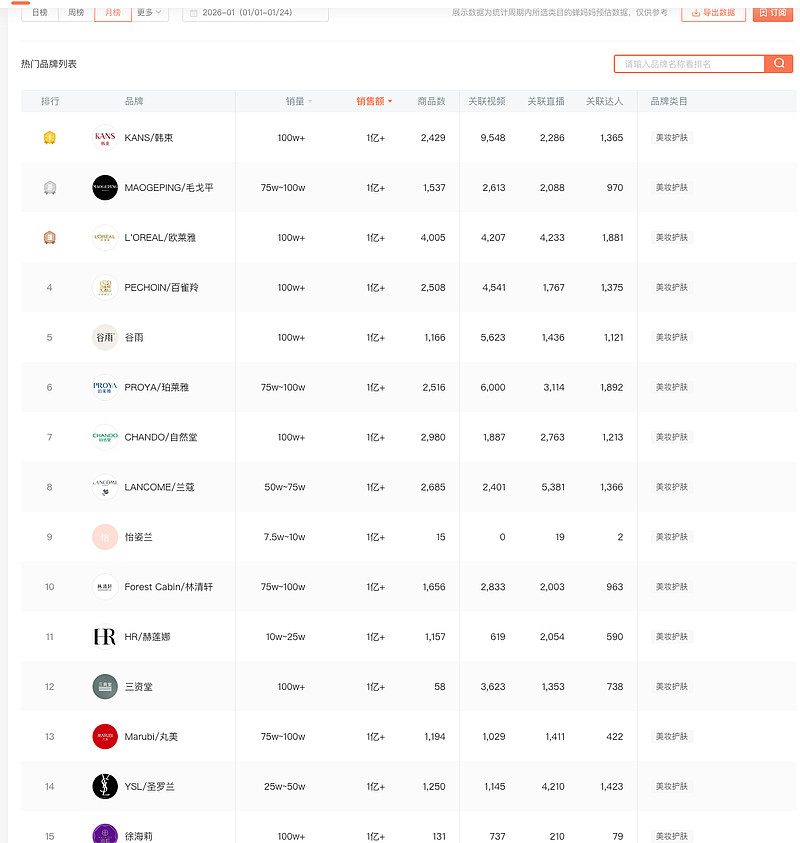The height and width of the screenshot is (843, 800).
Task: Open the YSL/圣罗兰 brand logo
Action: [x=105, y=787]
